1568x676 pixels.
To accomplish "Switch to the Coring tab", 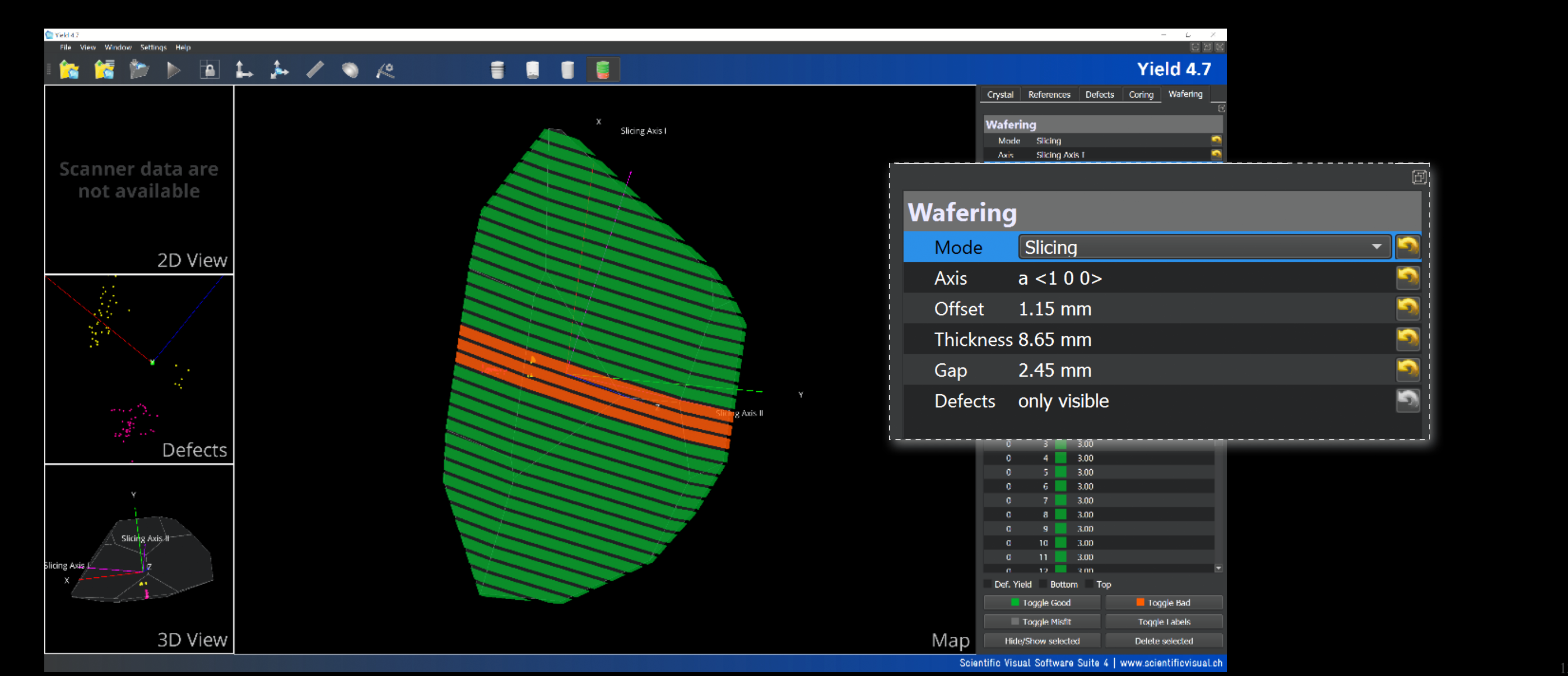I will click(1141, 94).
